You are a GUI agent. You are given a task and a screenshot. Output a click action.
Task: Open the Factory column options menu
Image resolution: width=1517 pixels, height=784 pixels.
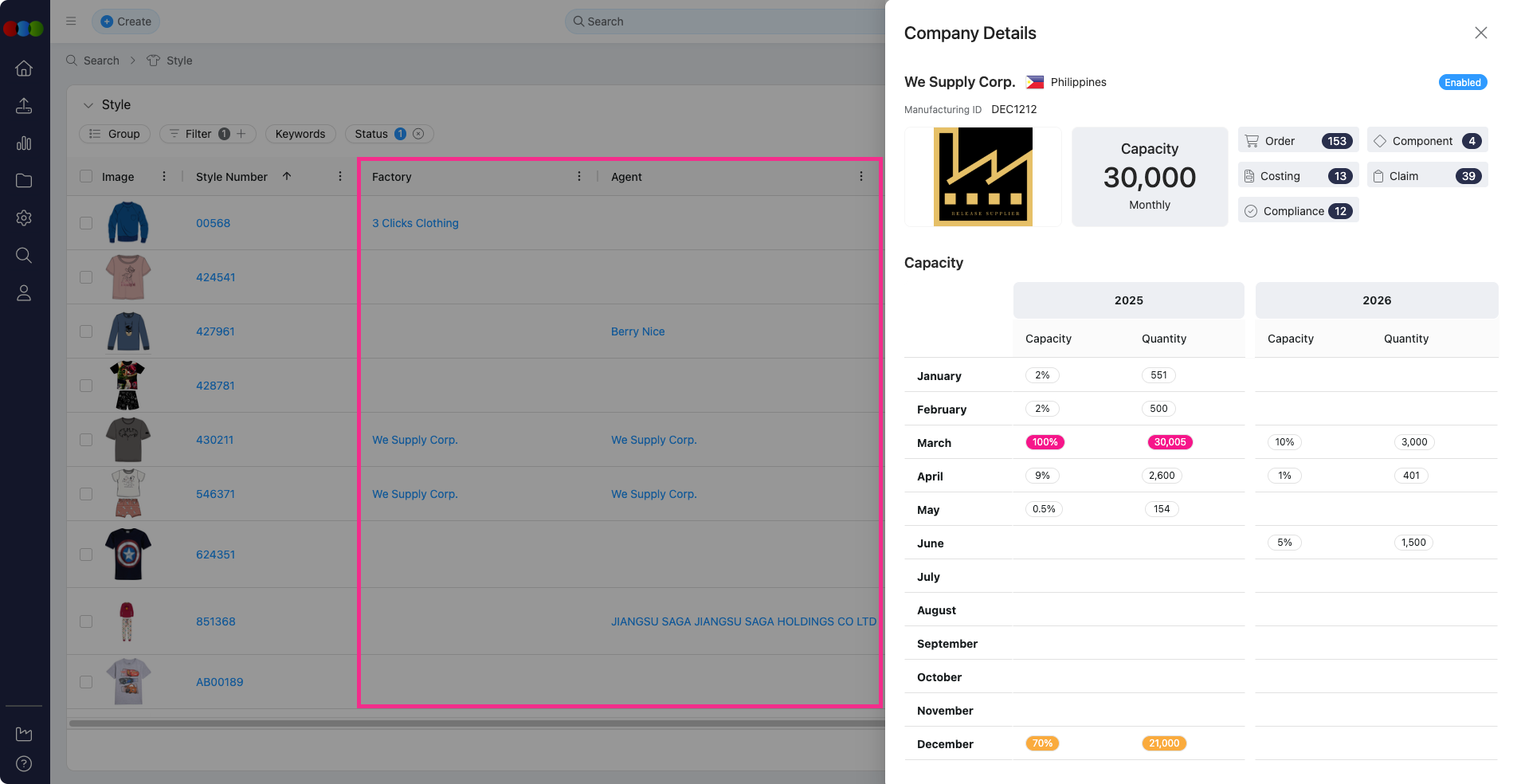tap(579, 177)
